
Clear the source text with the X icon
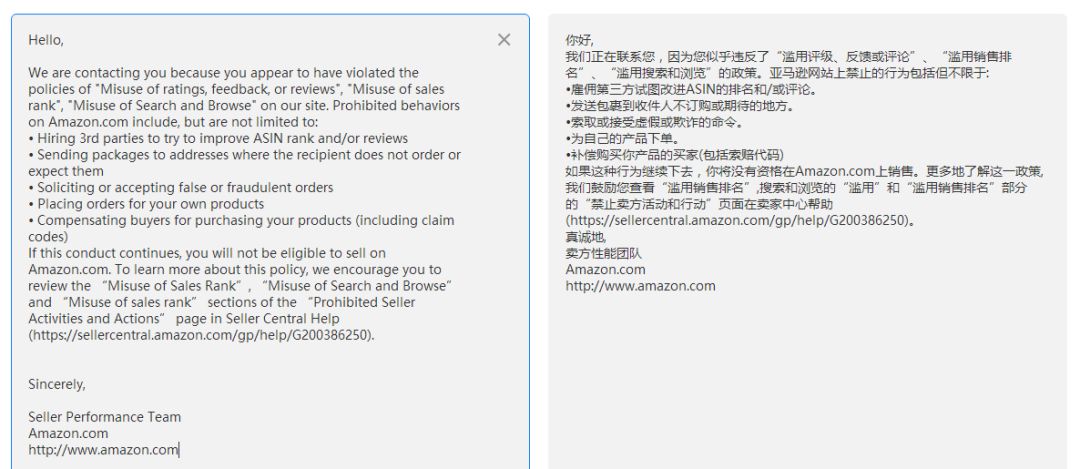(504, 40)
